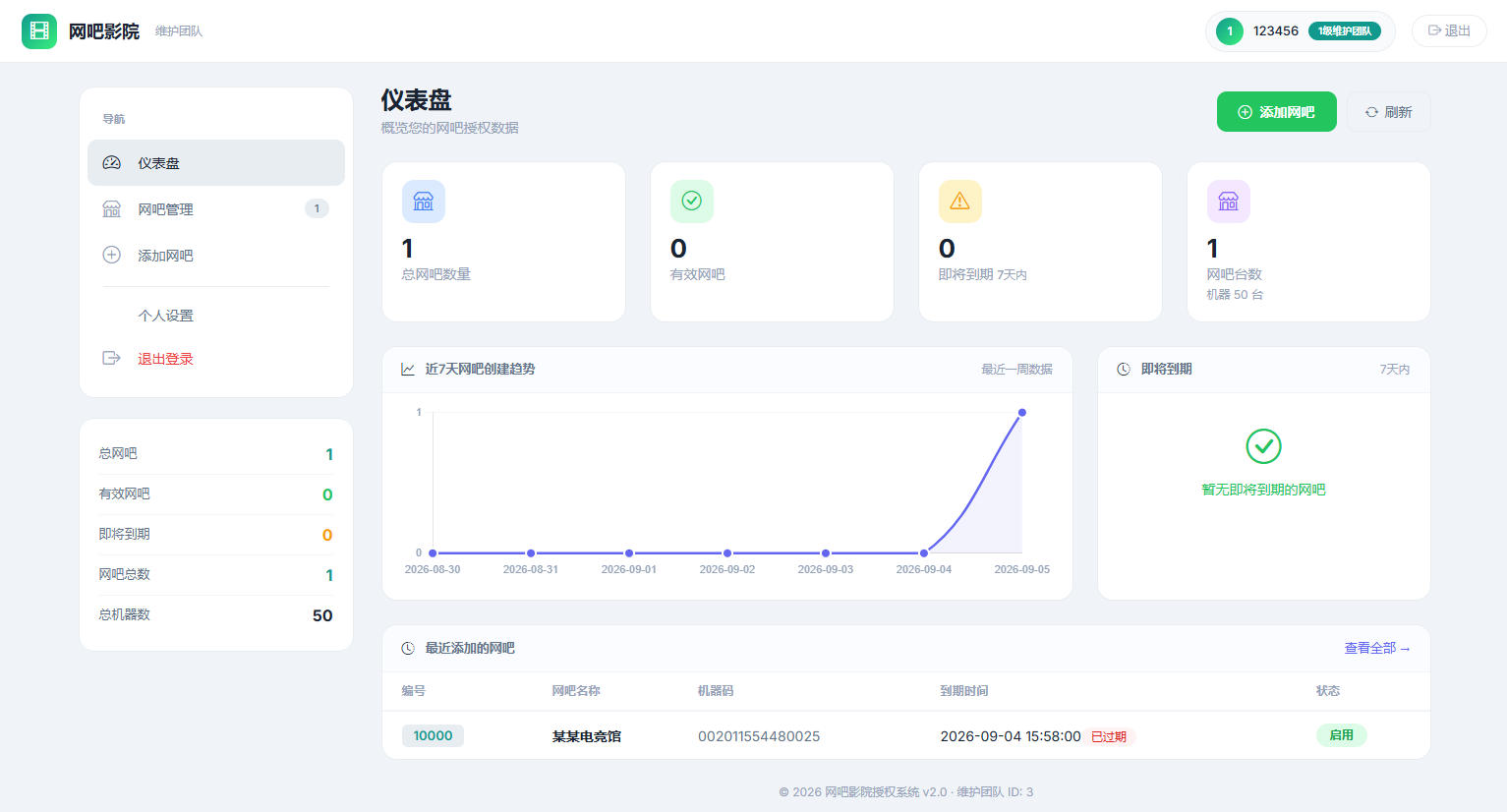The width and height of the screenshot is (1507, 812).
Task: Click the 退出 button in top bar
Action: coord(1449,31)
